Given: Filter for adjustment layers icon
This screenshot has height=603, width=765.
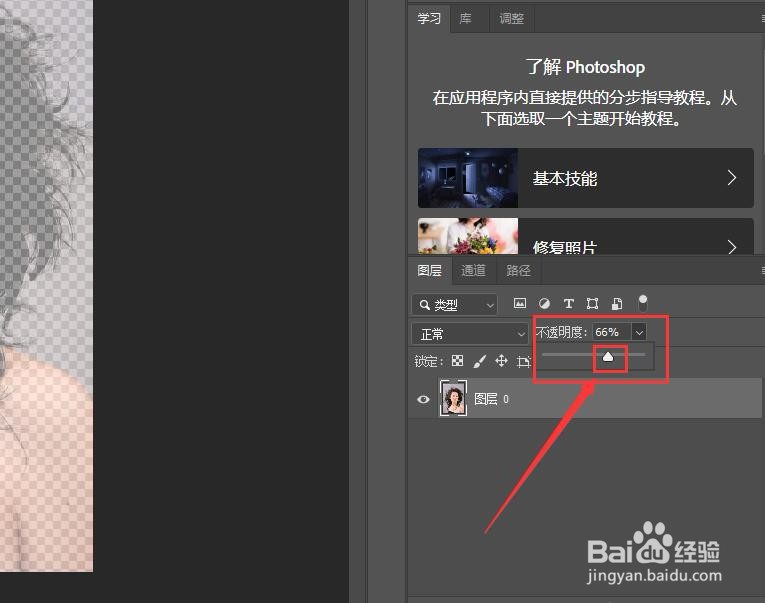Looking at the screenshot, I should (544, 303).
